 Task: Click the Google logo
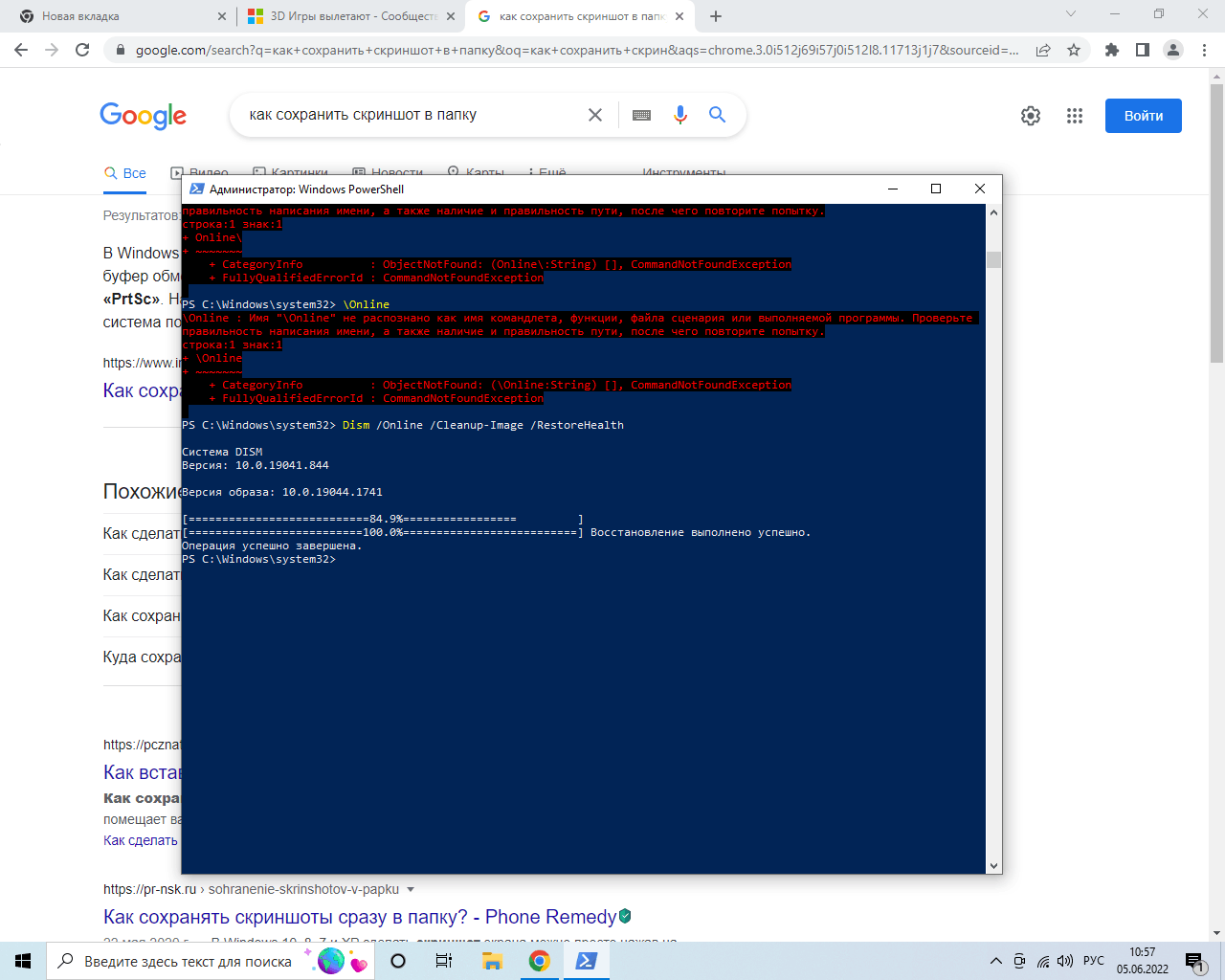click(x=144, y=116)
